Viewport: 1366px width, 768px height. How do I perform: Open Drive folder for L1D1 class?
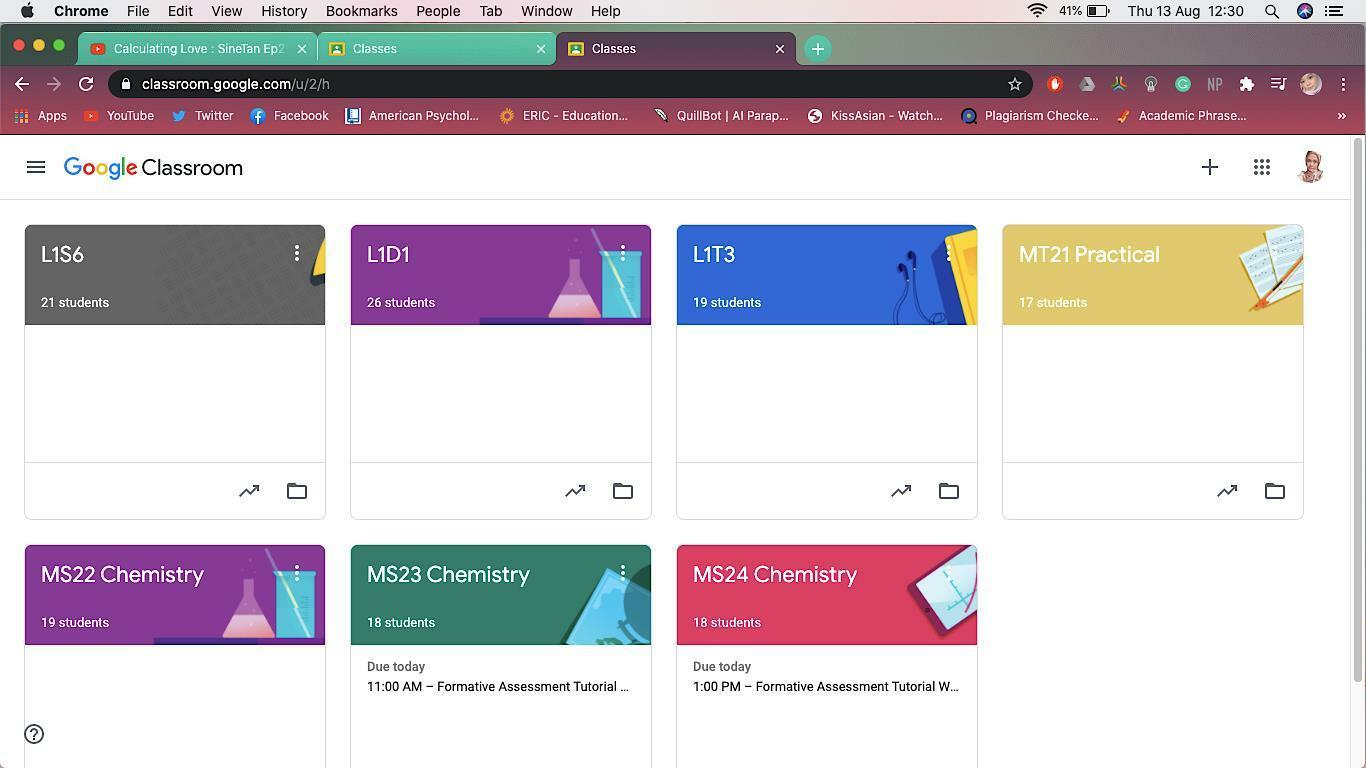coord(623,491)
